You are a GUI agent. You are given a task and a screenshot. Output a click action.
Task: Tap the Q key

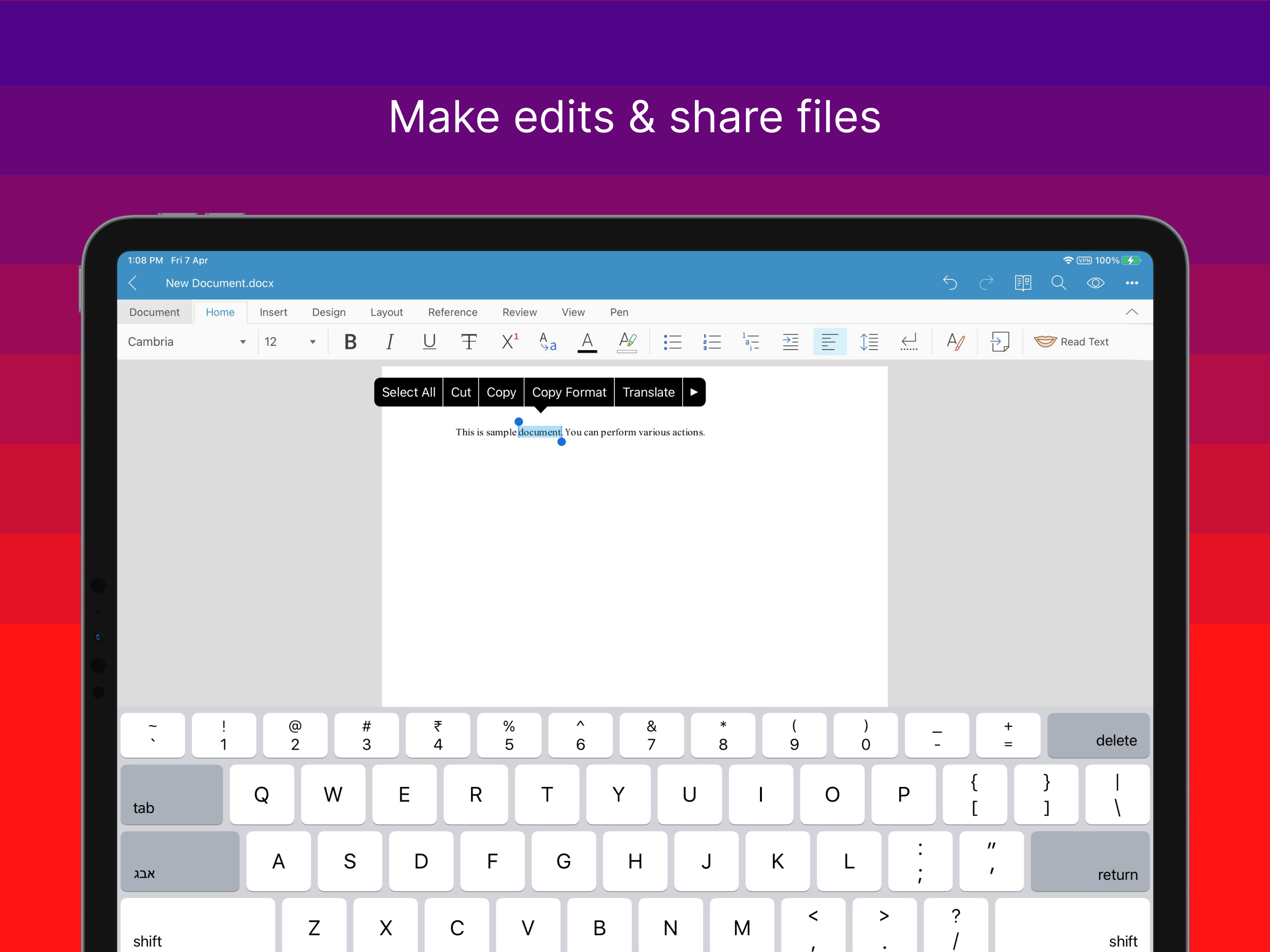(262, 795)
